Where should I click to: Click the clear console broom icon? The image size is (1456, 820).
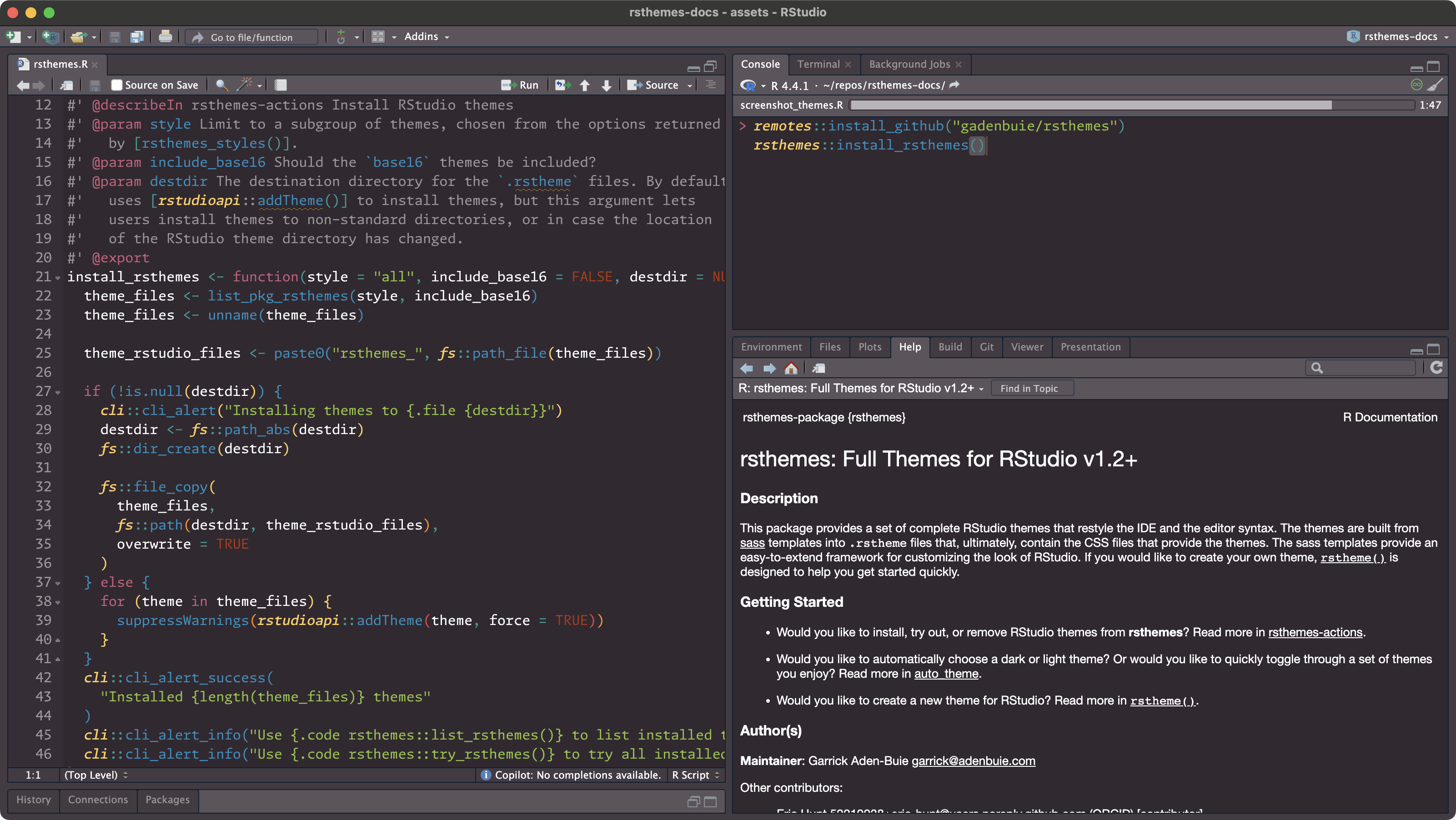pos(1435,85)
